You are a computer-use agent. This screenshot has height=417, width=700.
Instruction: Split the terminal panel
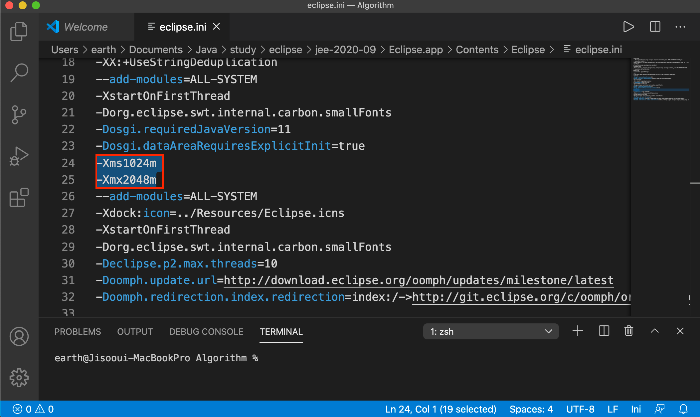pos(604,331)
